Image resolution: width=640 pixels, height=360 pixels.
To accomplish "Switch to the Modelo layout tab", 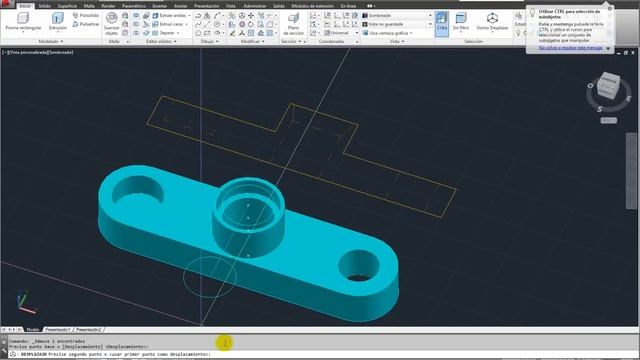I will tap(33, 329).
